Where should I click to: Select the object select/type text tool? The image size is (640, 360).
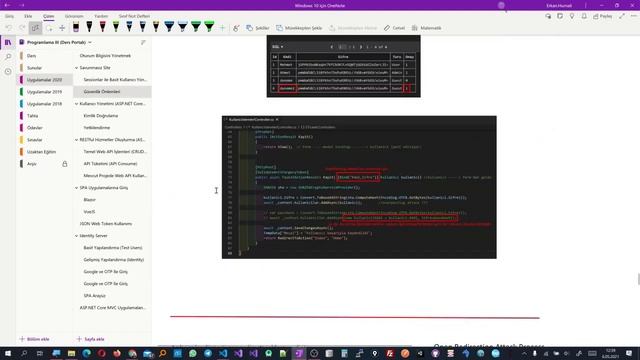[36, 28]
